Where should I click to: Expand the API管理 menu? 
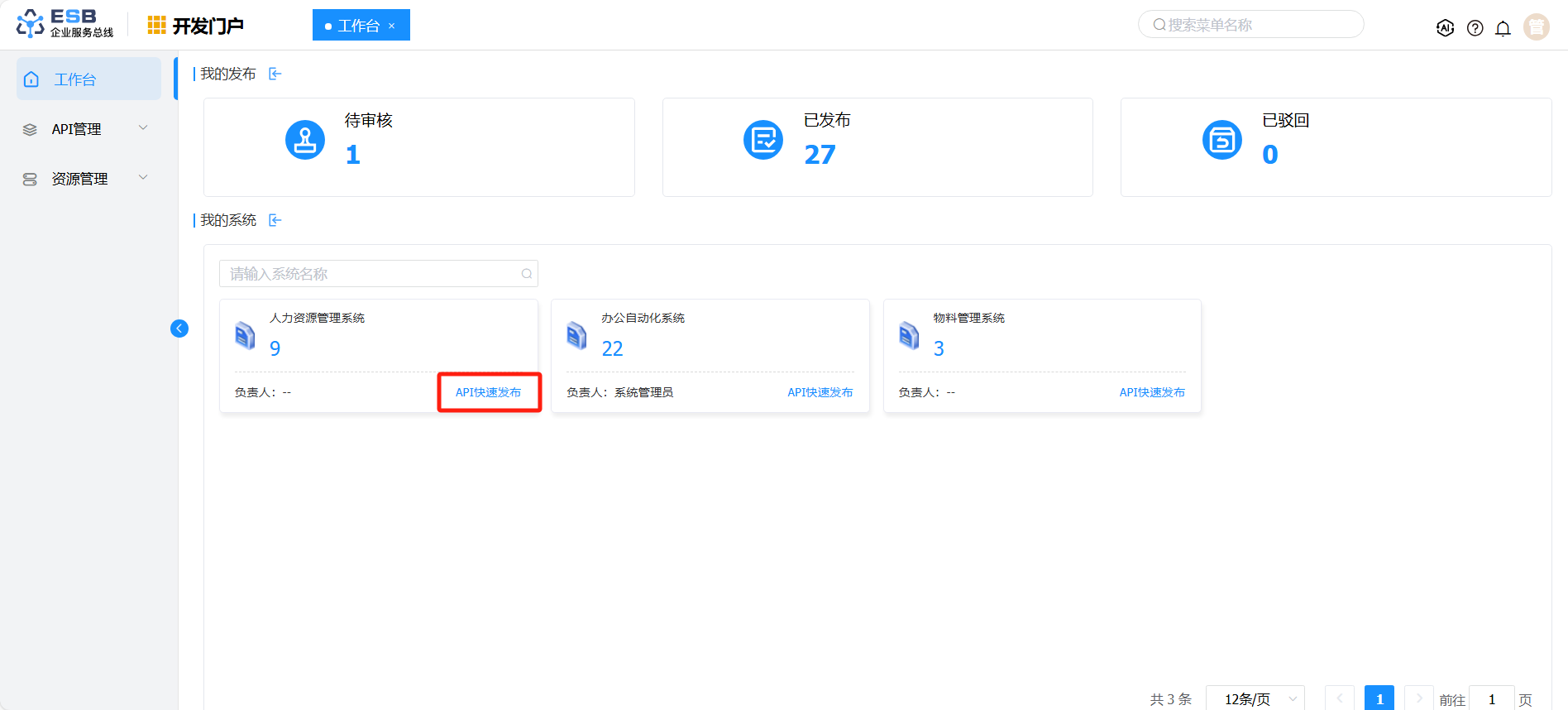click(x=88, y=129)
